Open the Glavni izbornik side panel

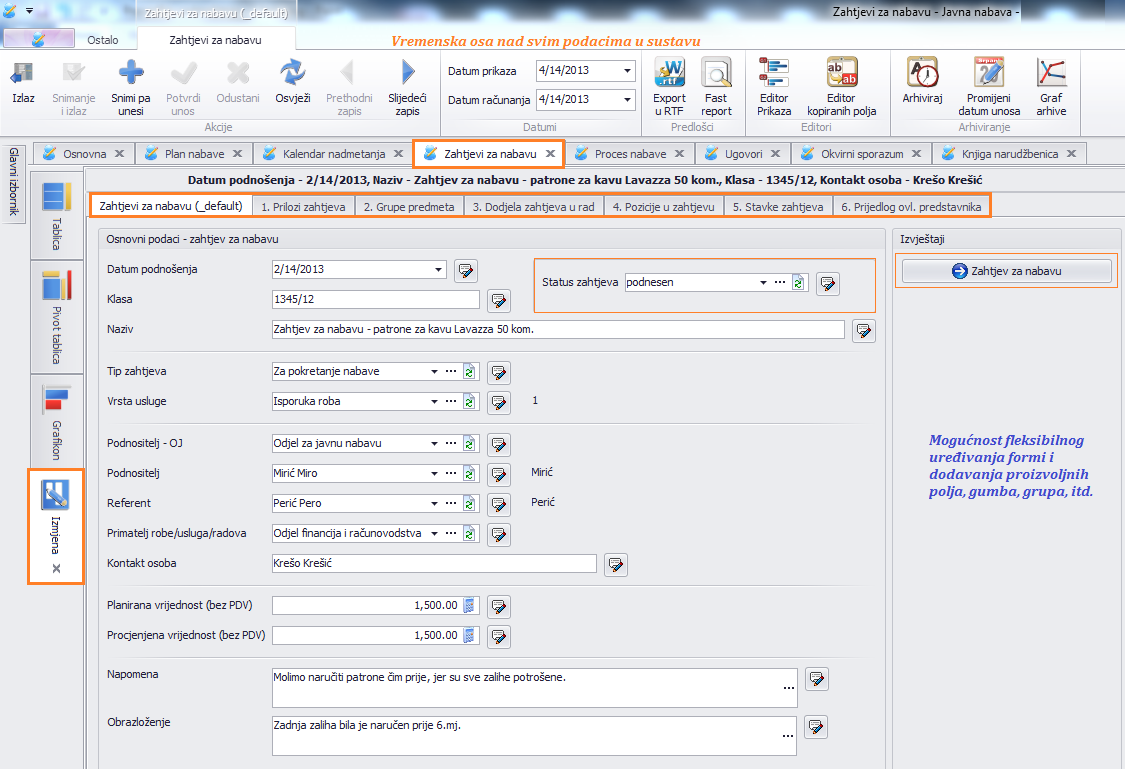[14, 182]
